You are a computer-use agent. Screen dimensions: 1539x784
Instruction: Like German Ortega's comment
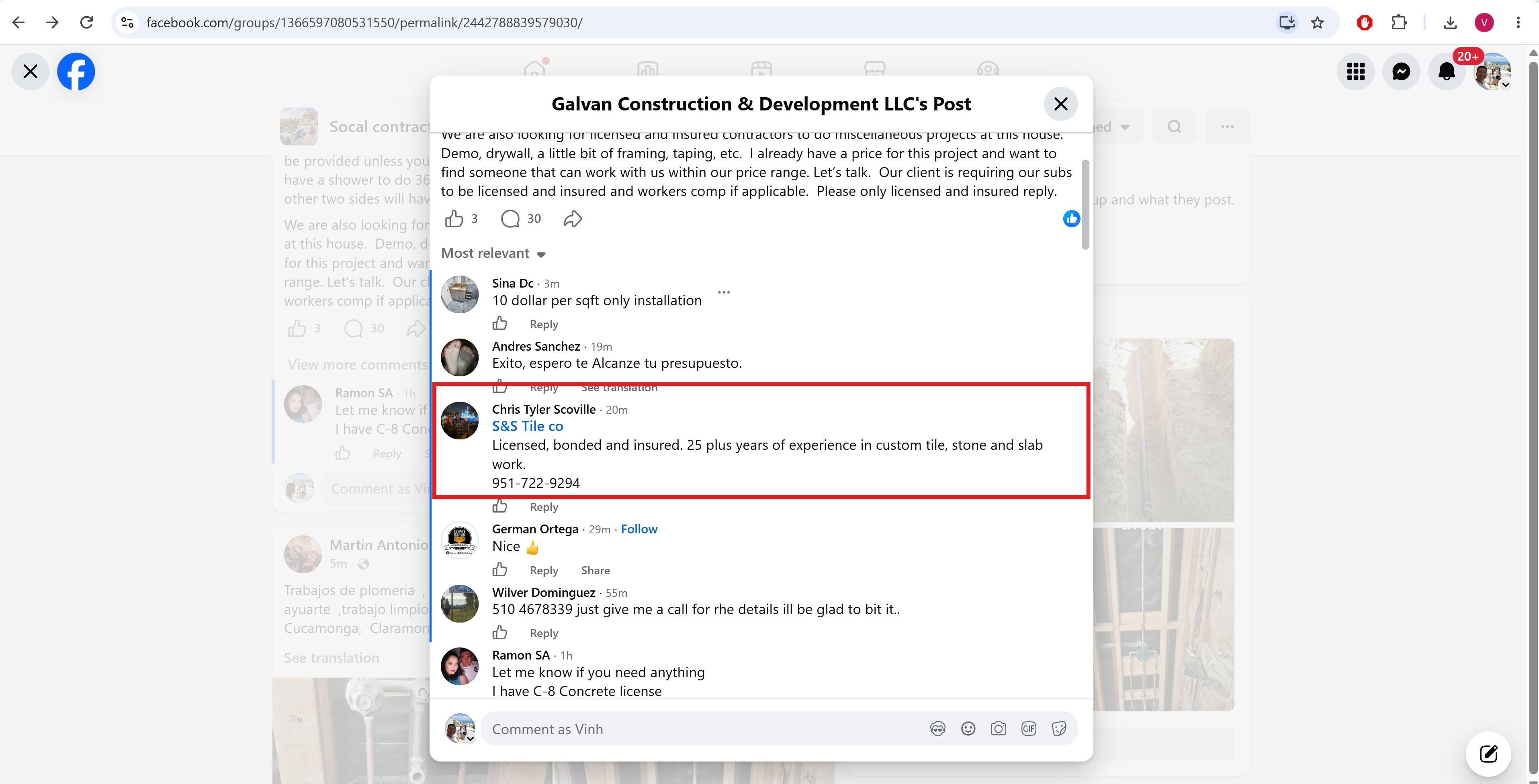(499, 570)
